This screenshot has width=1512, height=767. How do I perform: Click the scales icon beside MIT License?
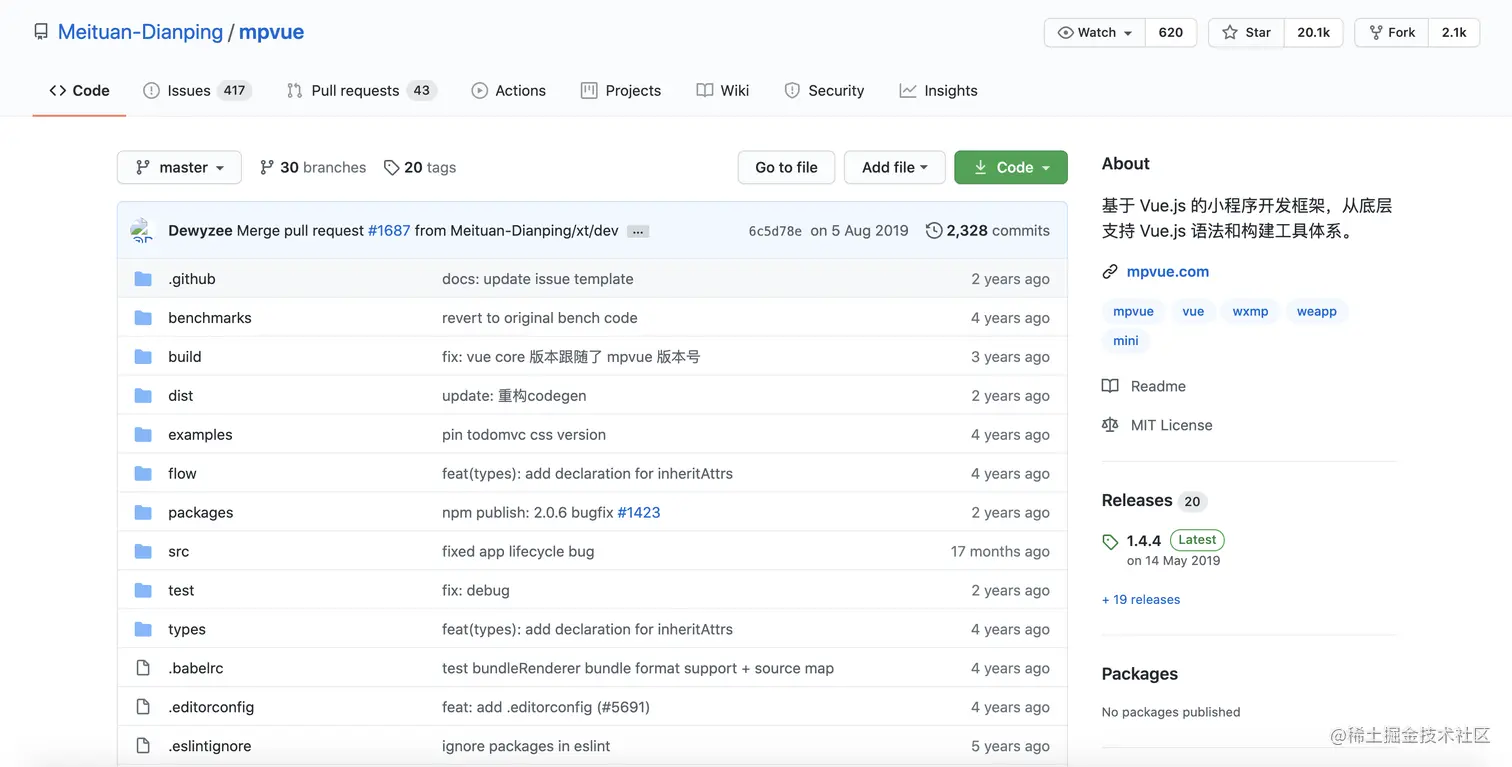pos(1110,425)
